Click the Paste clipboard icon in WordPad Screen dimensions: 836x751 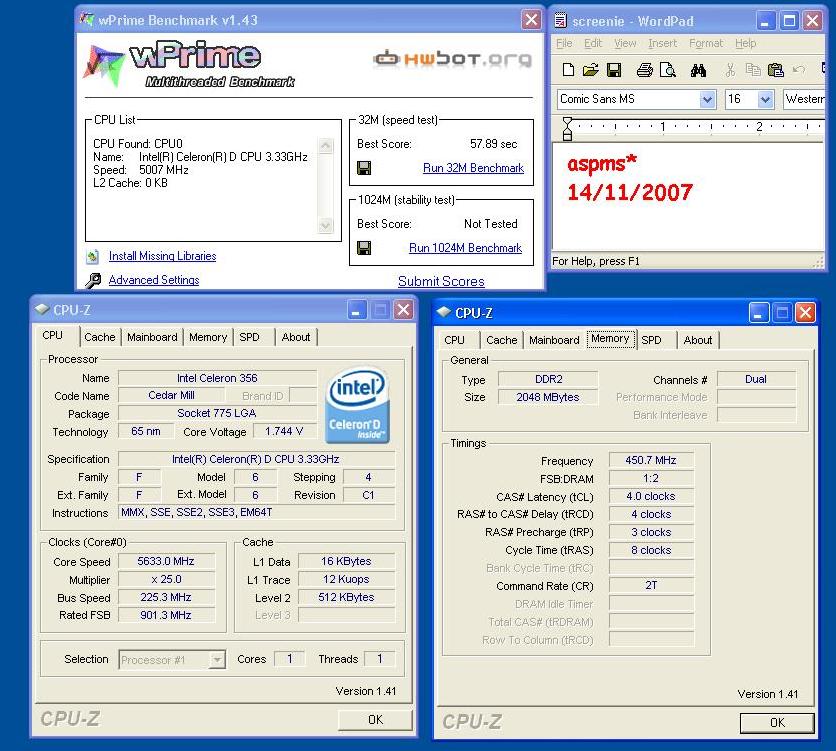tap(776, 70)
